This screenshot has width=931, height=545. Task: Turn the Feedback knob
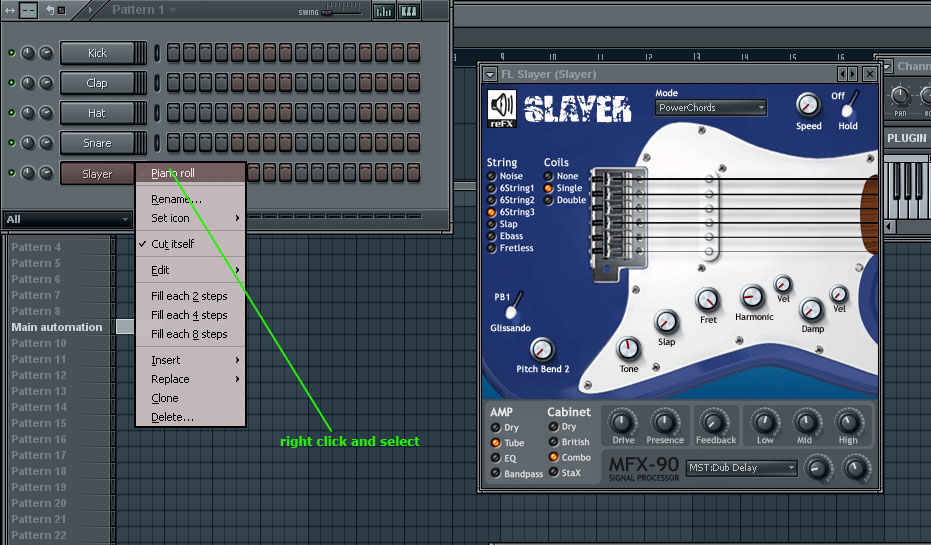tap(713, 422)
